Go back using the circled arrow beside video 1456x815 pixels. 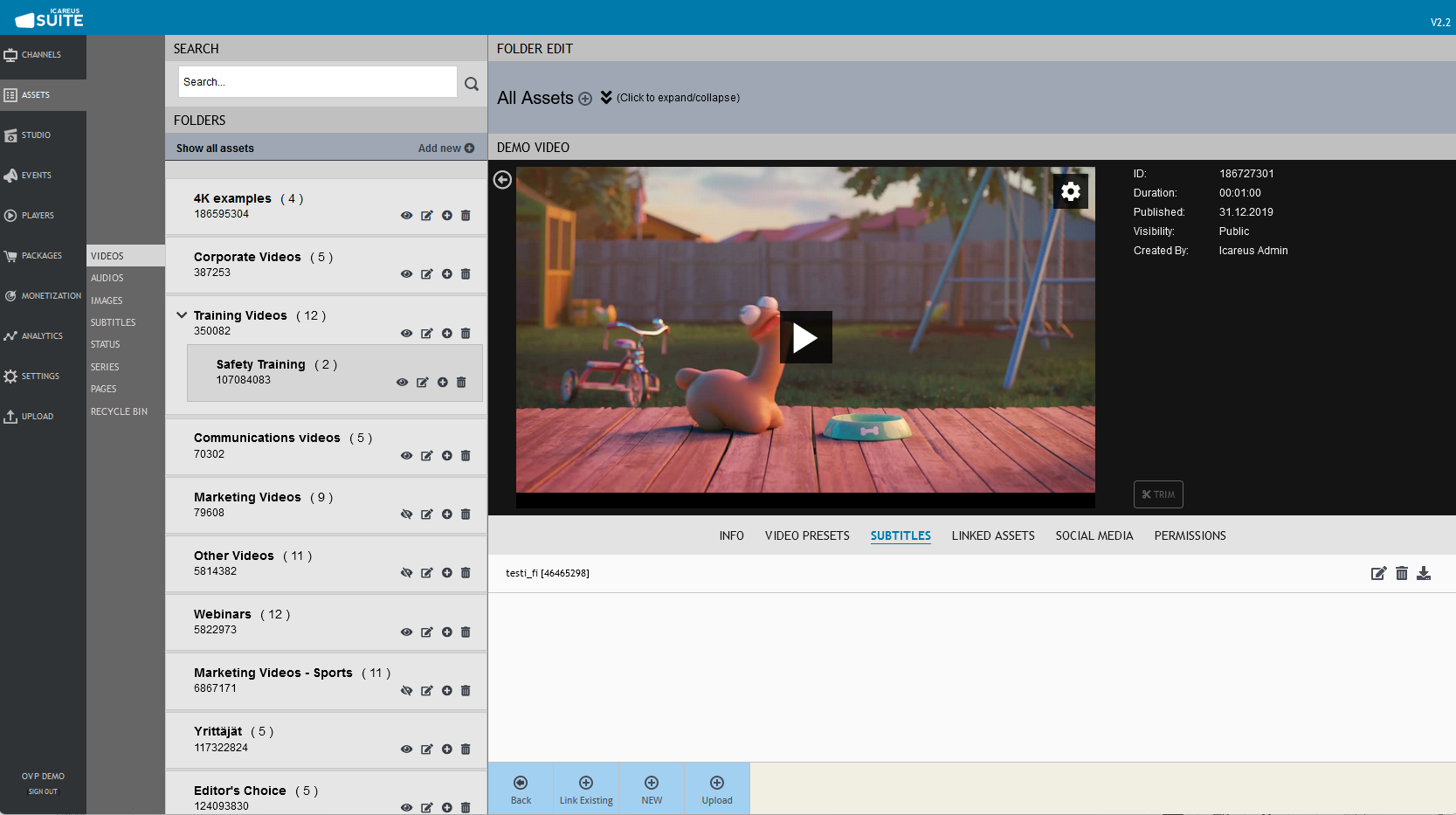pyautogui.click(x=502, y=180)
